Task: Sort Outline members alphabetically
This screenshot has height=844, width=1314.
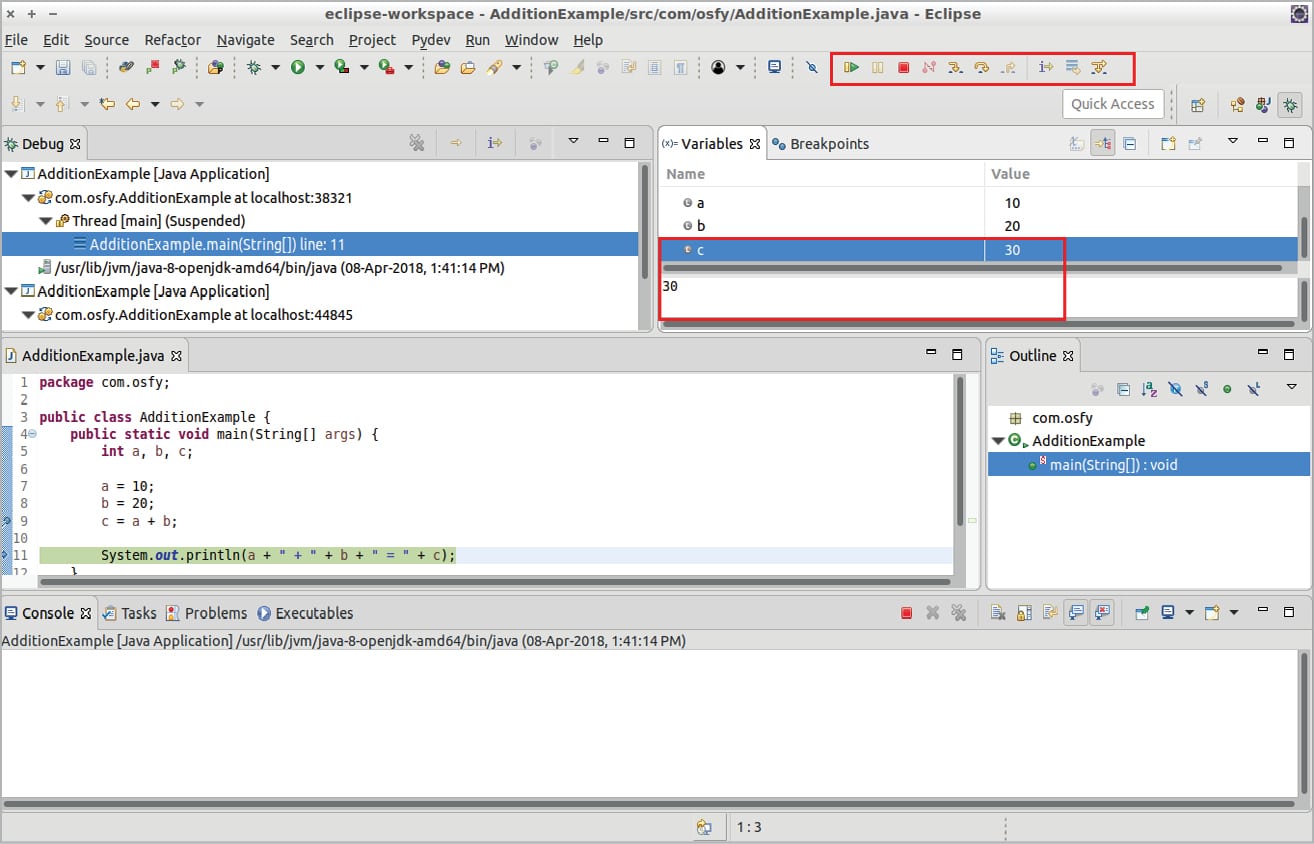Action: 1149,389
